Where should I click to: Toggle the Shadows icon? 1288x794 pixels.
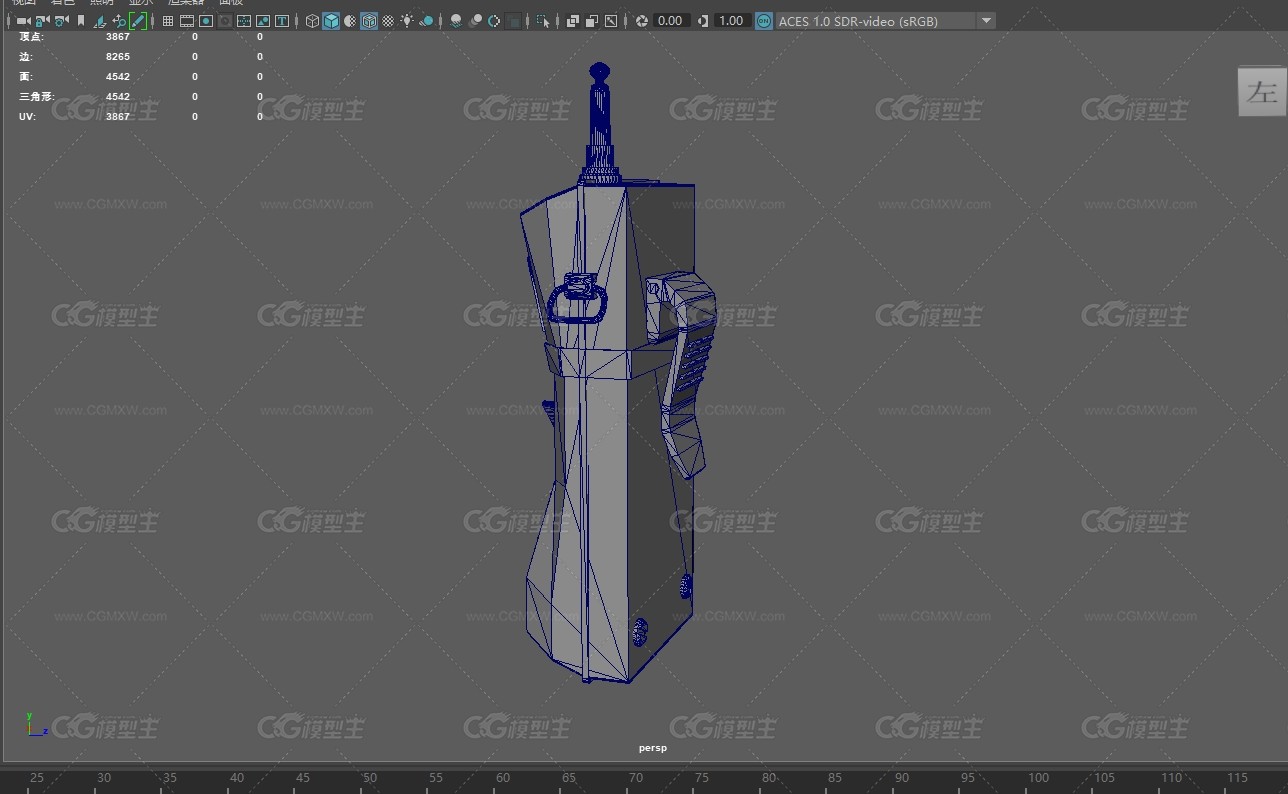tap(427, 21)
